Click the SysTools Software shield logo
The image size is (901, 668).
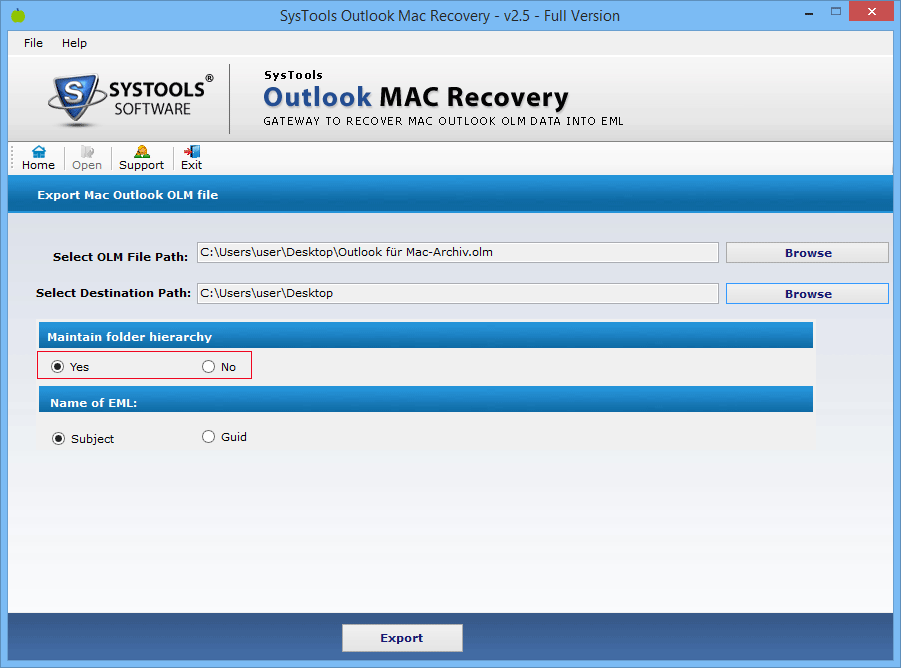tap(75, 99)
